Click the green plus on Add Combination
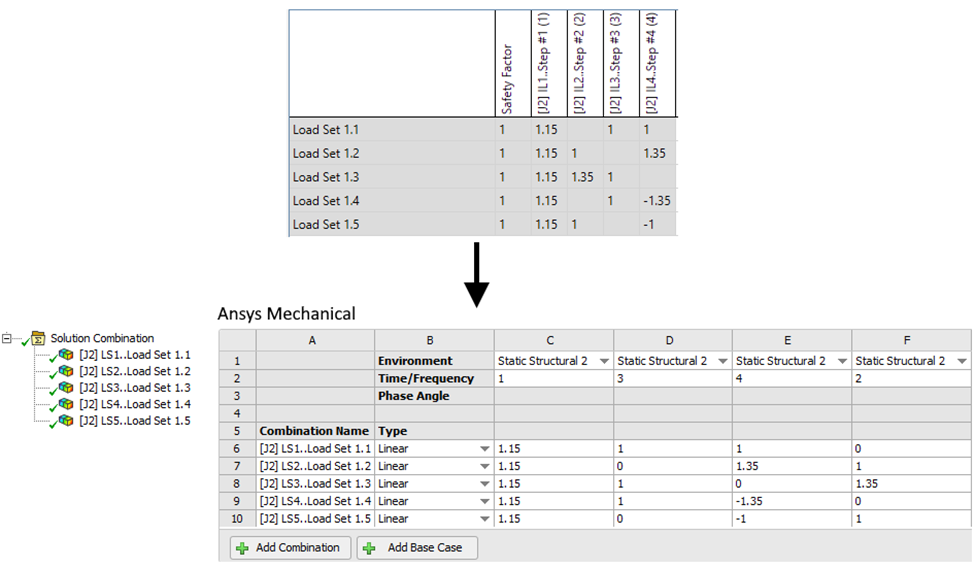Screen dimensions: 975x568 click(242, 548)
